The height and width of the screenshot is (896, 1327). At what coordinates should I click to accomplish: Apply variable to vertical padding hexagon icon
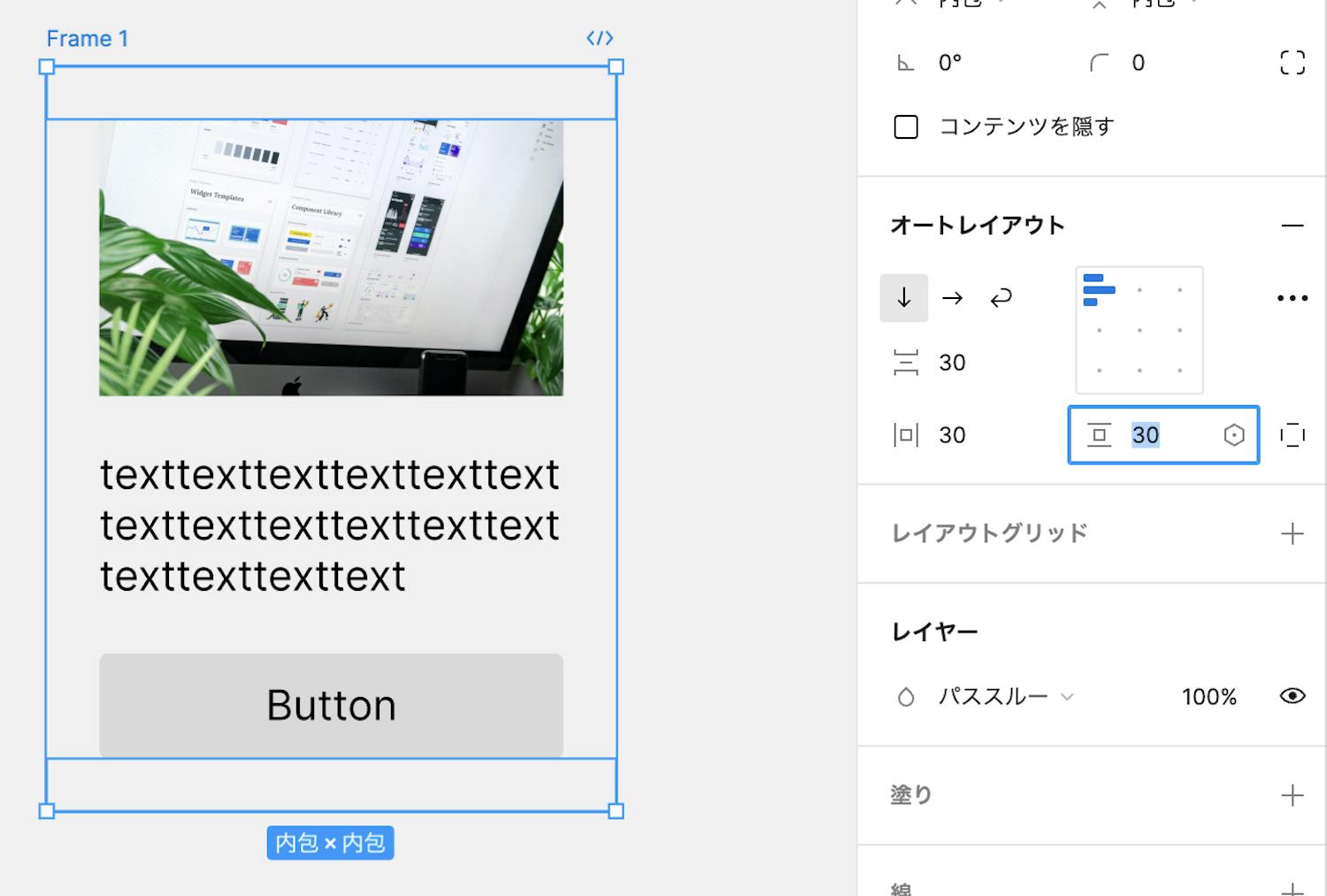tap(1233, 434)
